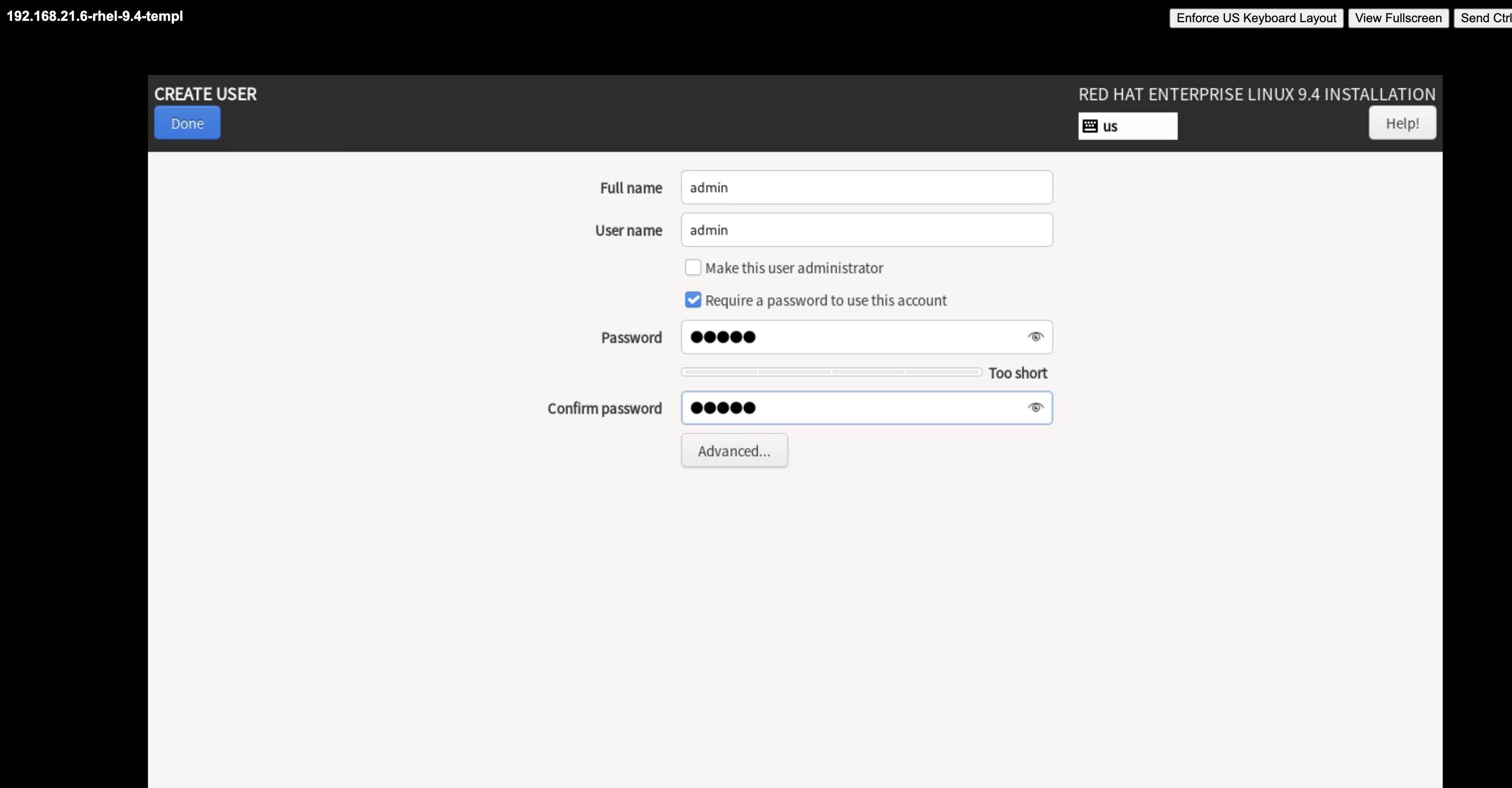Open the Help! documentation

point(1402,123)
